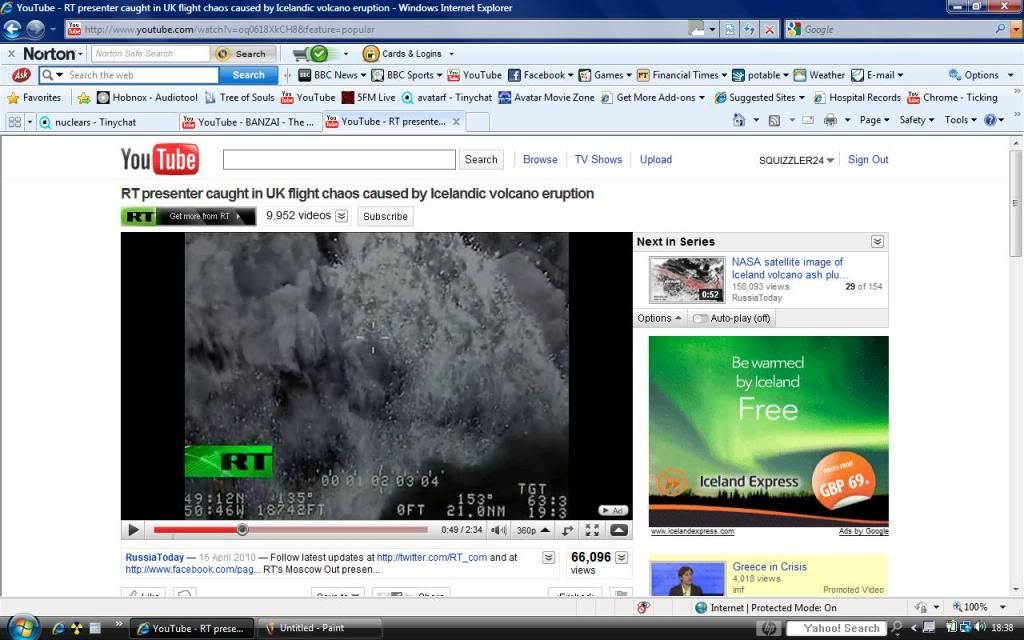Open the NASA satellite image video thumbnail
Screen dimensions: 1024x640
click(687, 280)
